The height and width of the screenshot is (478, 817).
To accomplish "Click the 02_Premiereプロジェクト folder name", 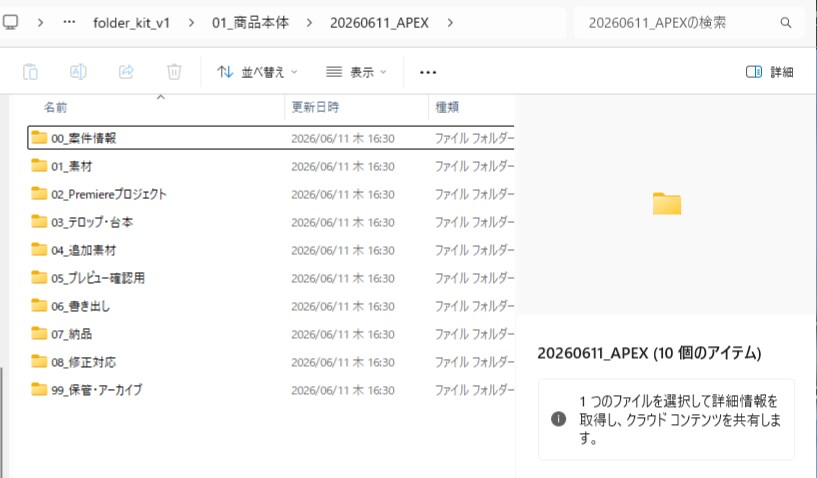I will click(x=109, y=194).
